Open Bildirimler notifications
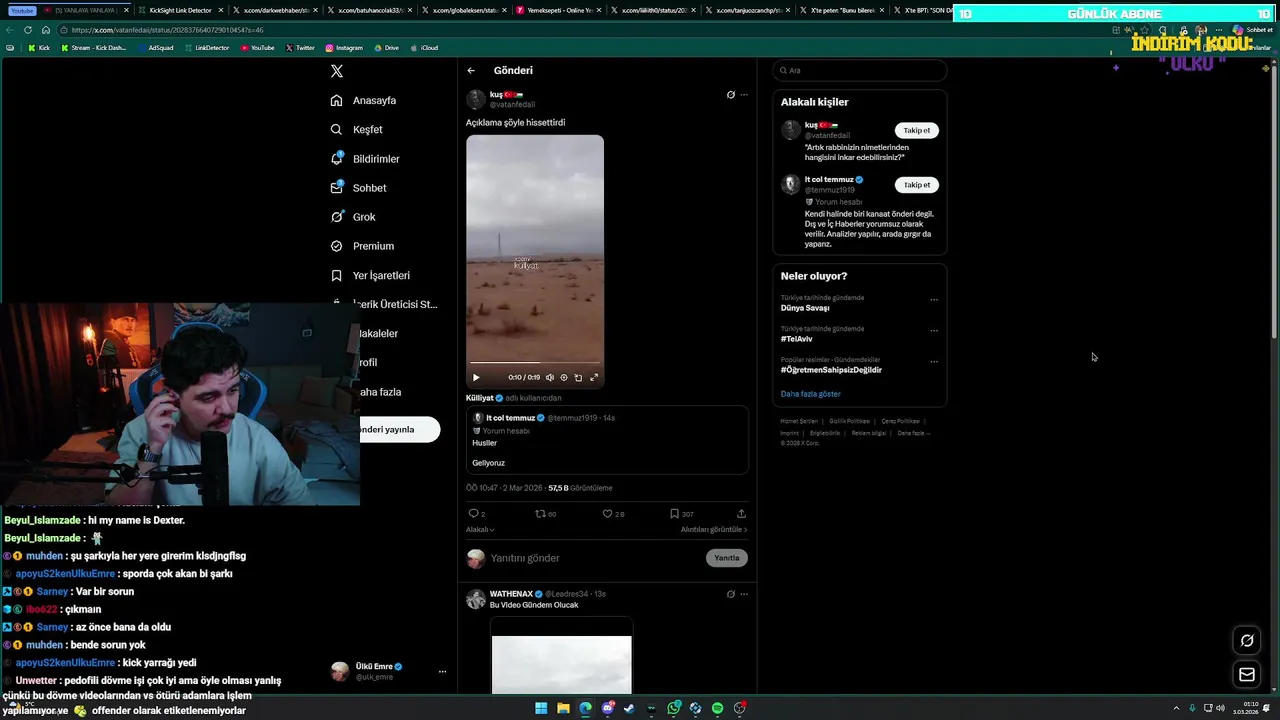1280x720 pixels. pyautogui.click(x=365, y=159)
